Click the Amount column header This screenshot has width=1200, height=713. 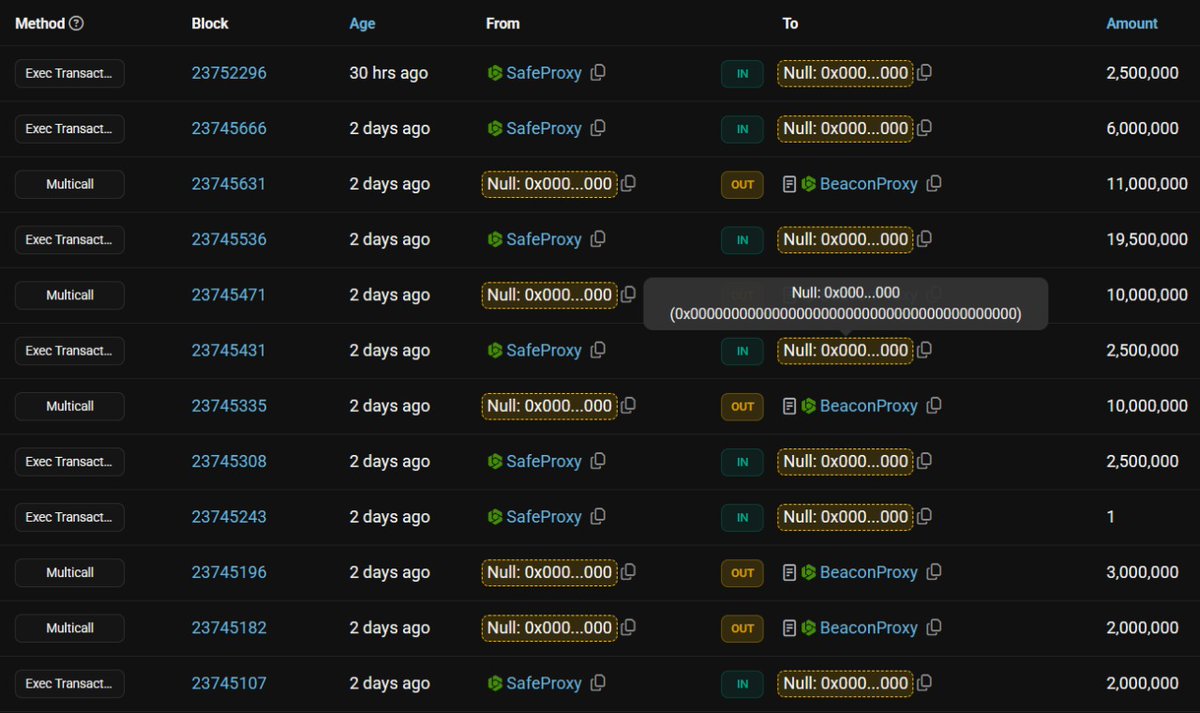pyautogui.click(x=1131, y=23)
